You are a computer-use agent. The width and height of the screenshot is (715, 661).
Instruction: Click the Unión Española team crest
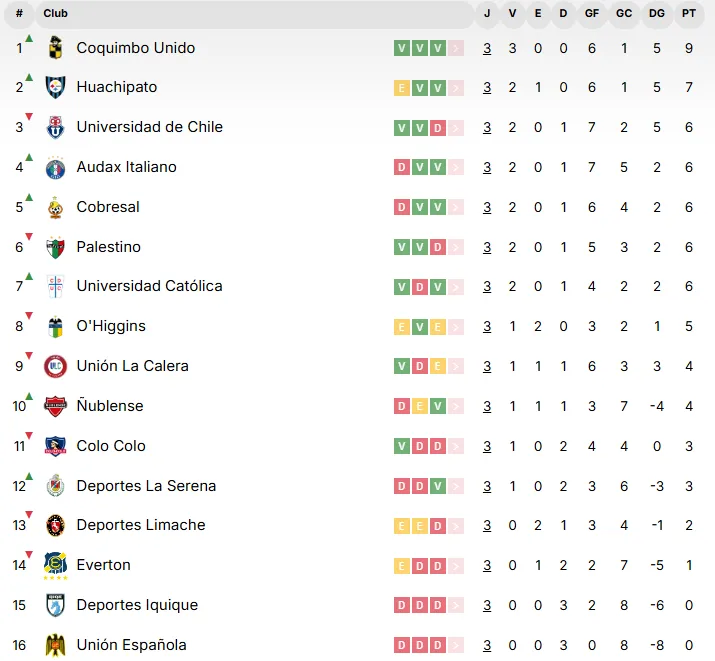56,645
